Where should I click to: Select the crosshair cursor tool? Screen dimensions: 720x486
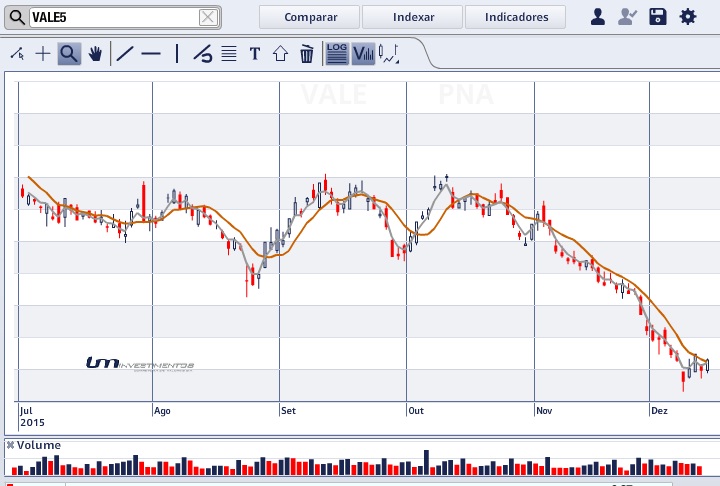(43, 54)
